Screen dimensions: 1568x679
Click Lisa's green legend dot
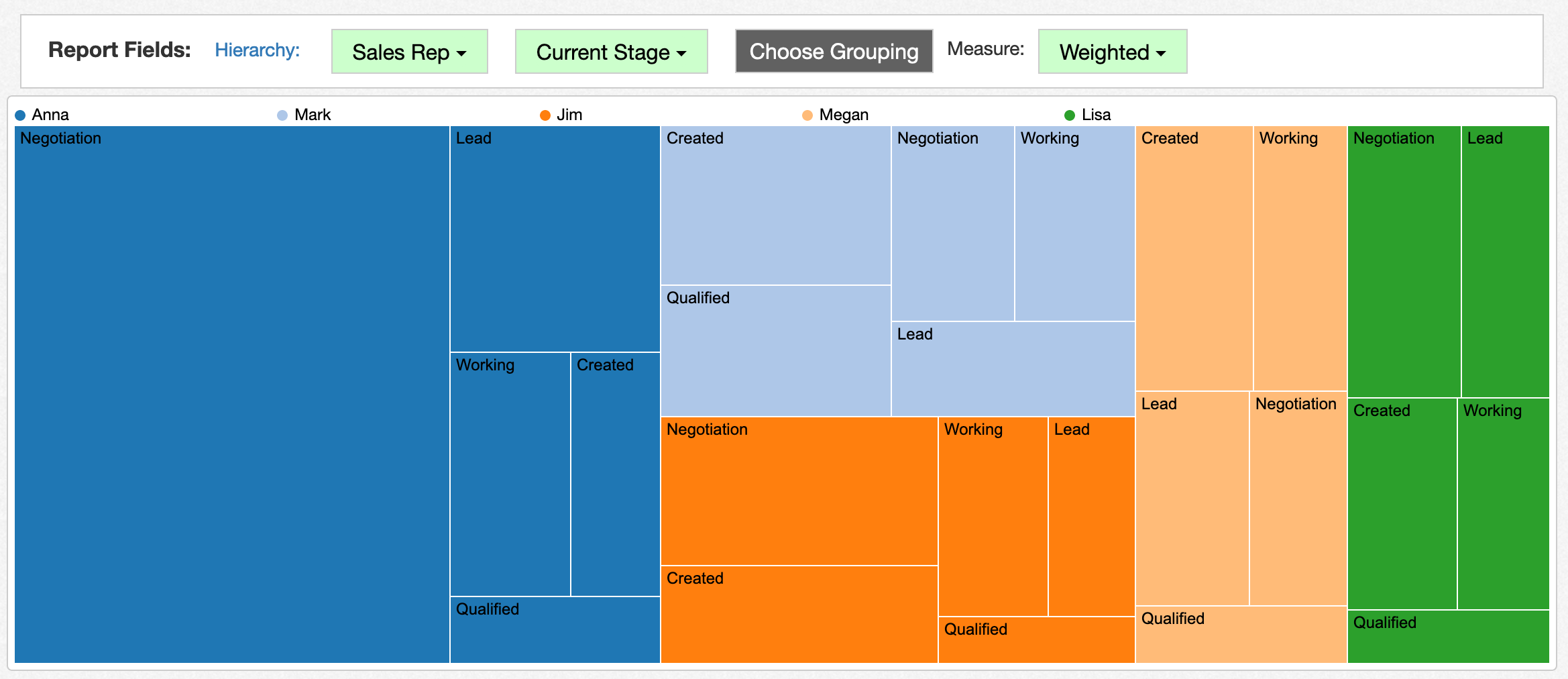coord(1070,115)
